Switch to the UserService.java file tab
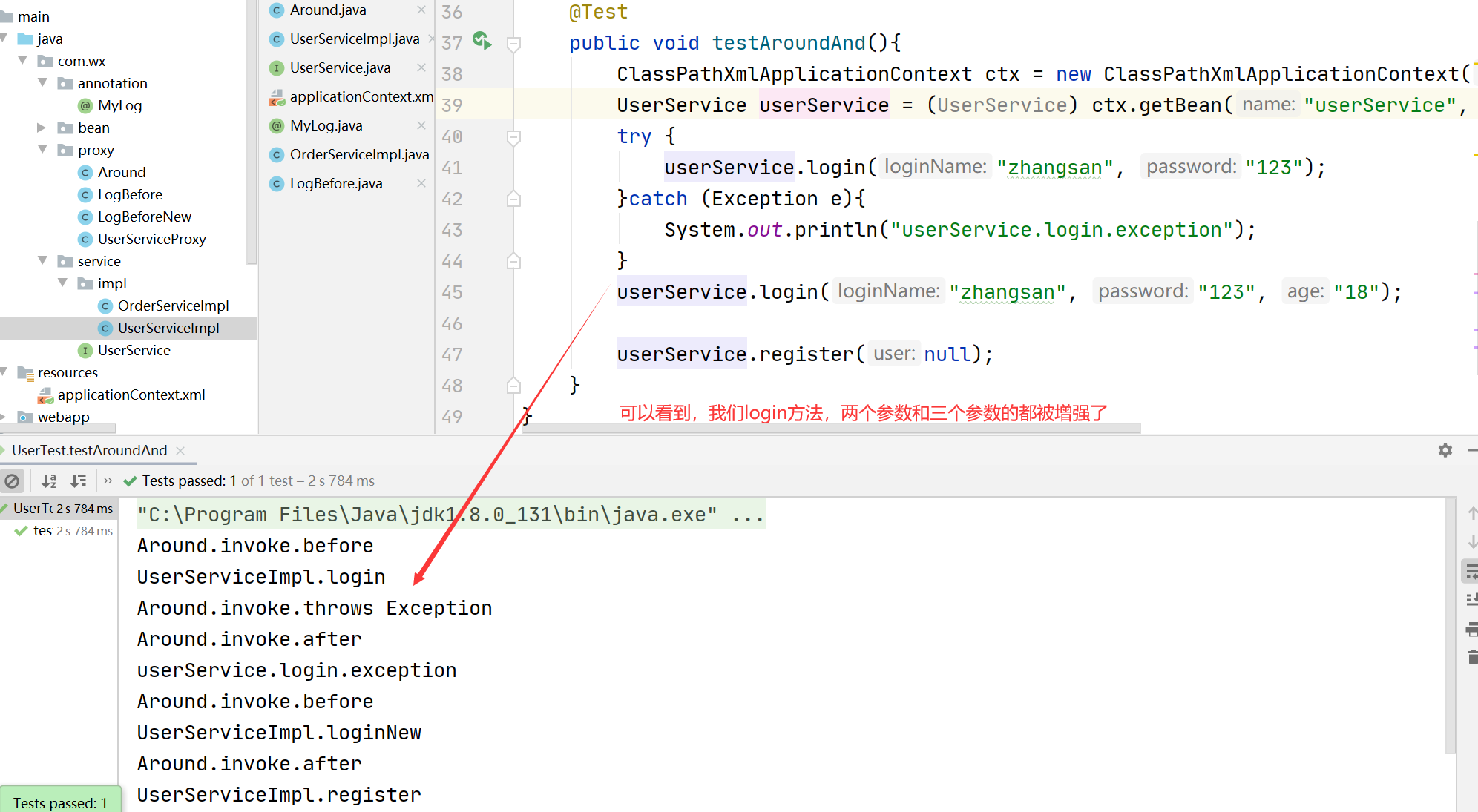Image resolution: width=1478 pixels, height=812 pixels. [x=340, y=67]
